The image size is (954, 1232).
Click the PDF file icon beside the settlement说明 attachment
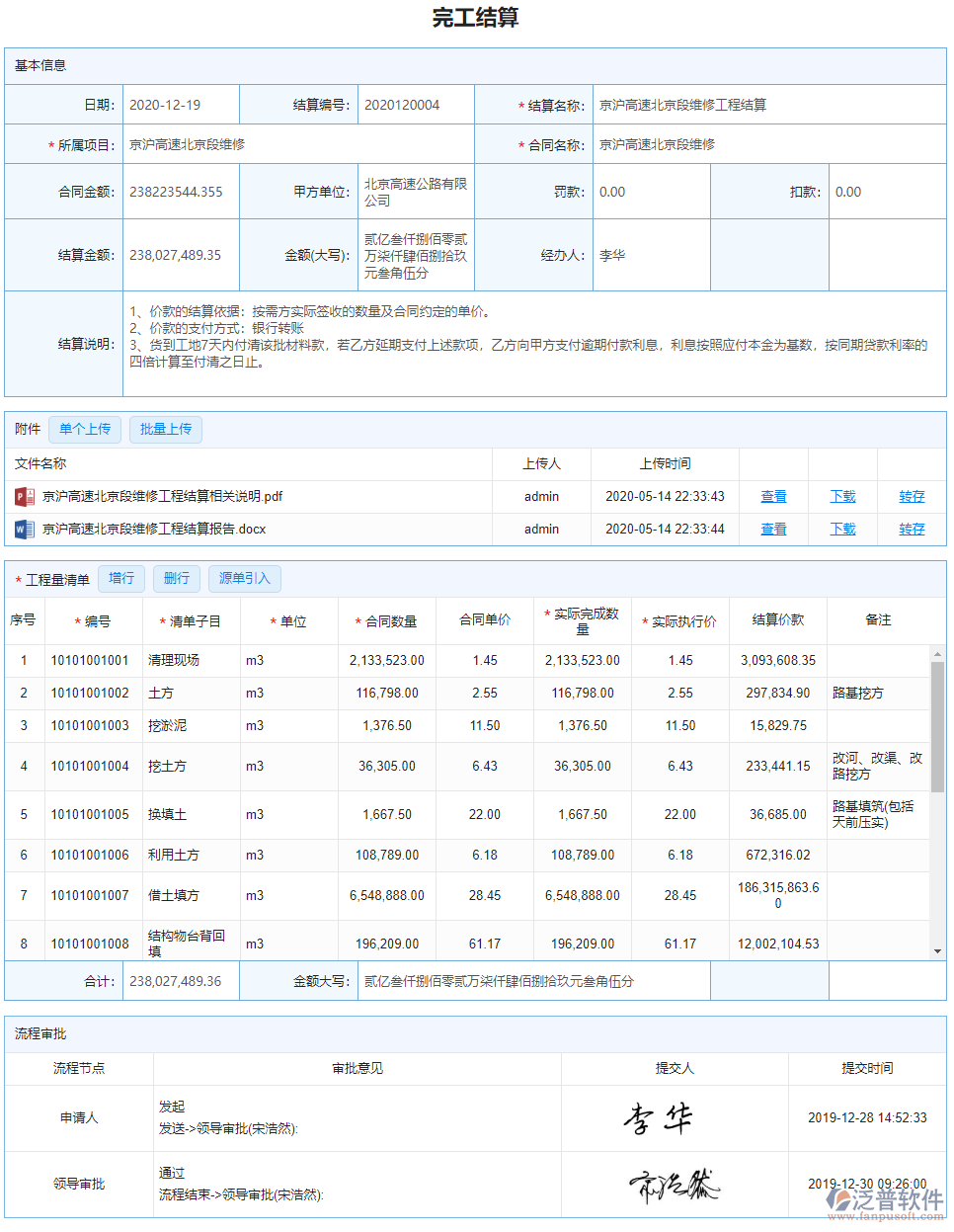click(x=23, y=496)
